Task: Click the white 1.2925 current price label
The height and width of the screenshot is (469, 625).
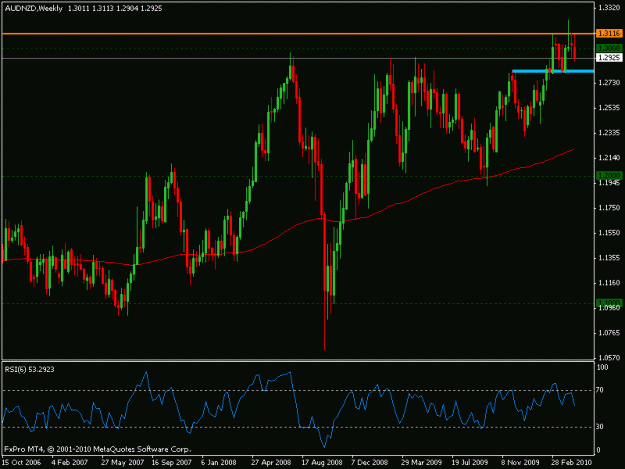Action: click(x=609, y=58)
